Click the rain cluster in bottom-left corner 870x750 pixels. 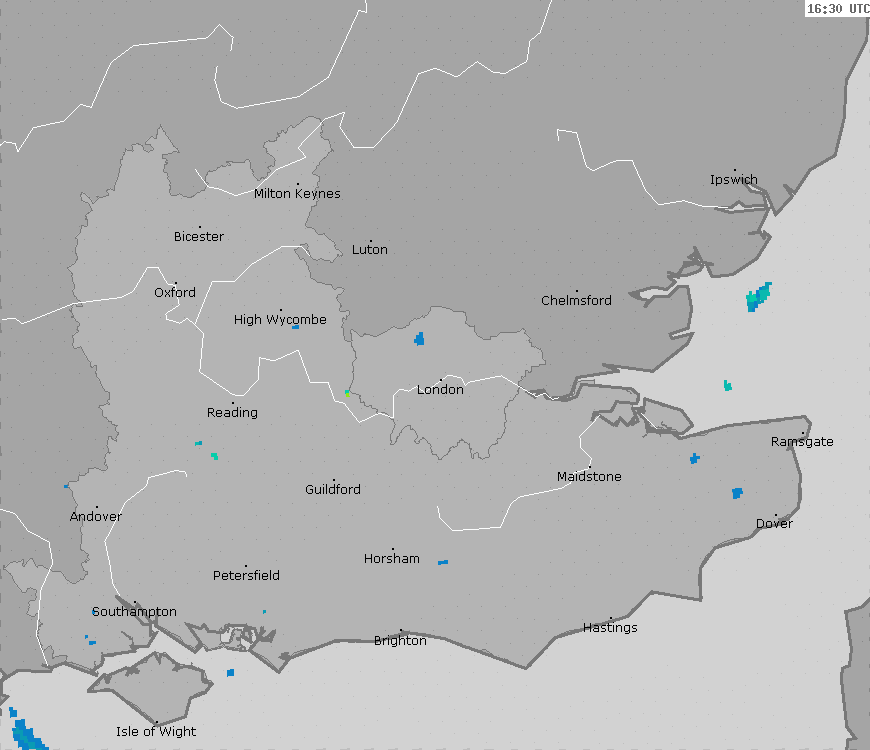pyautogui.click(x=26, y=735)
